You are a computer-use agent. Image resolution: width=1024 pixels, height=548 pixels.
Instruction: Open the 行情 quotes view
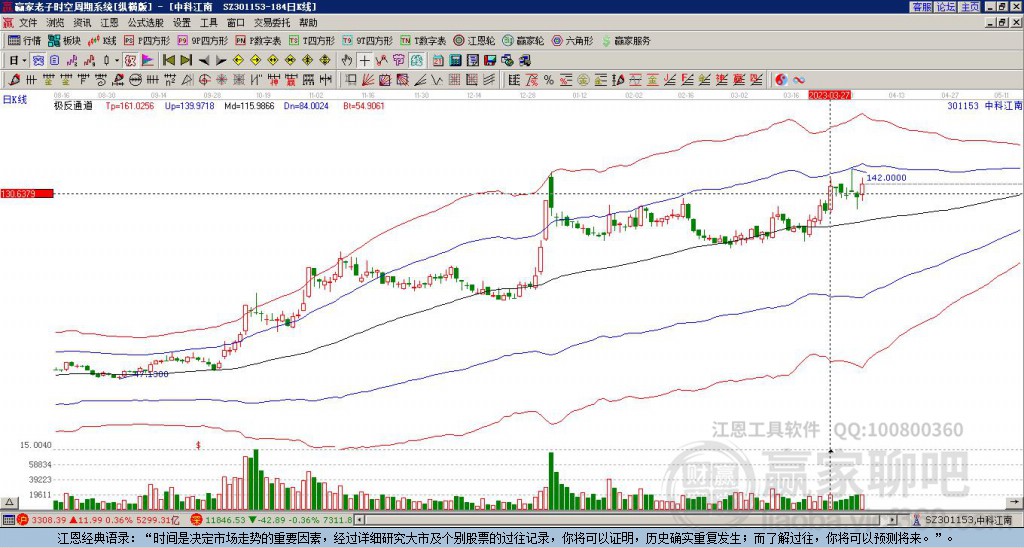pyautogui.click(x=24, y=40)
